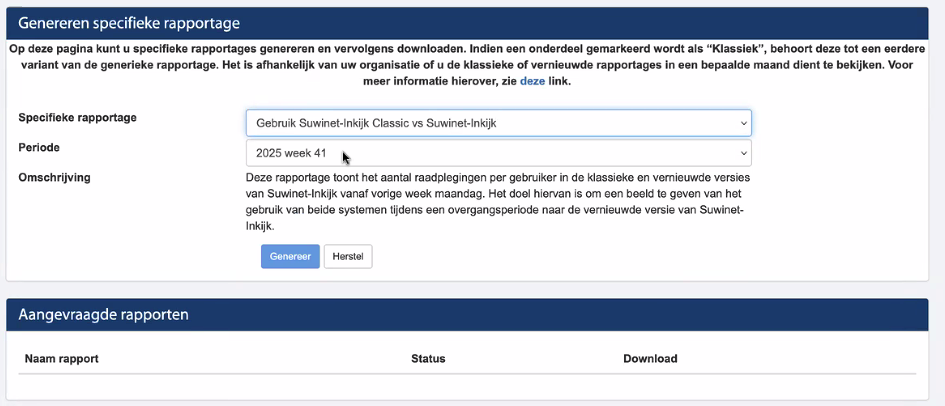This screenshot has height=406, width=945.
Task: Click the blue Genereer button
Action: [290, 256]
